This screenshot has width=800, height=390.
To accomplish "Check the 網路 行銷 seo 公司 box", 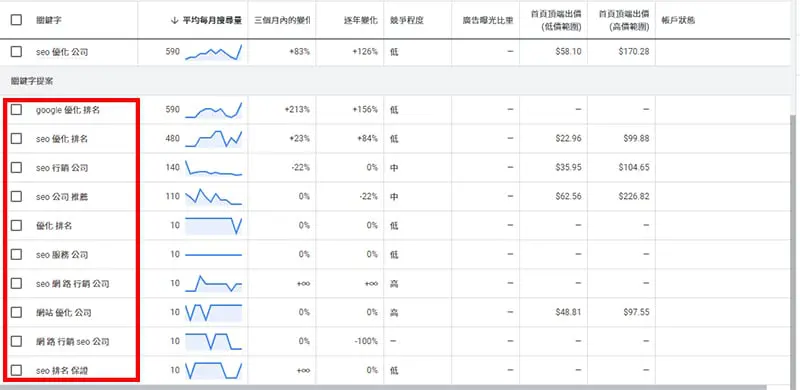I will coord(16,341).
